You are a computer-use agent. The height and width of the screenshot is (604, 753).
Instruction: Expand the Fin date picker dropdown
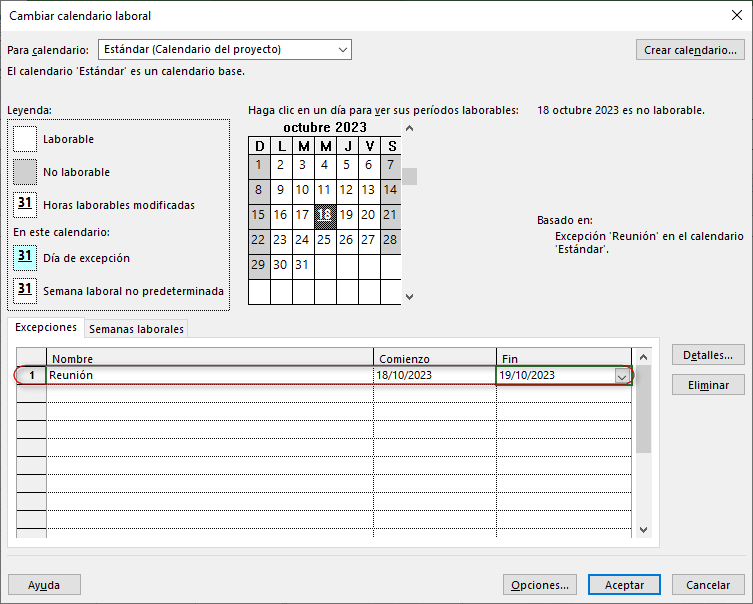pos(622,376)
